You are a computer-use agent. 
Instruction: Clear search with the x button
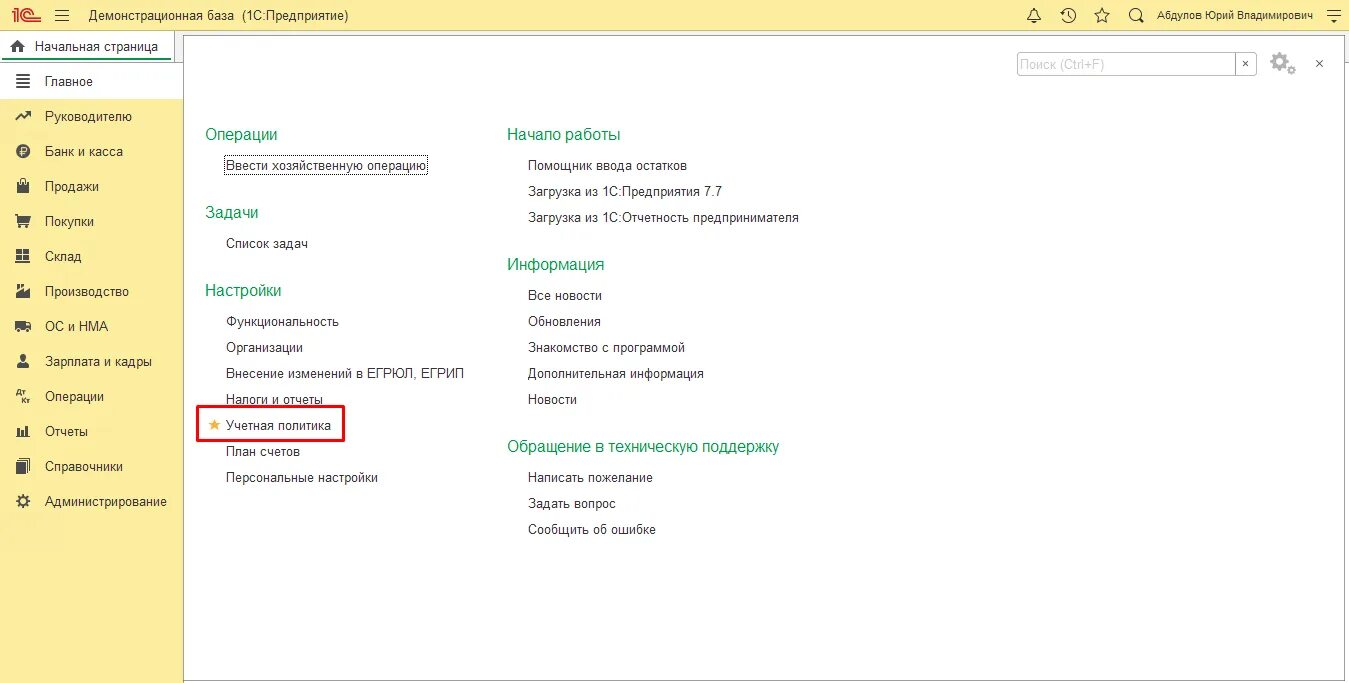[x=1246, y=64]
